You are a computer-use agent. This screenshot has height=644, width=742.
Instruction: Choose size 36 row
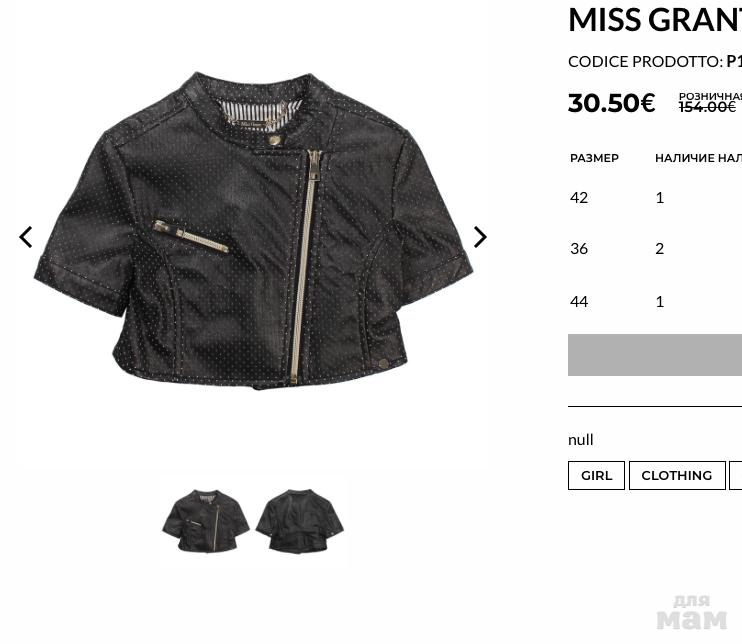point(655,248)
